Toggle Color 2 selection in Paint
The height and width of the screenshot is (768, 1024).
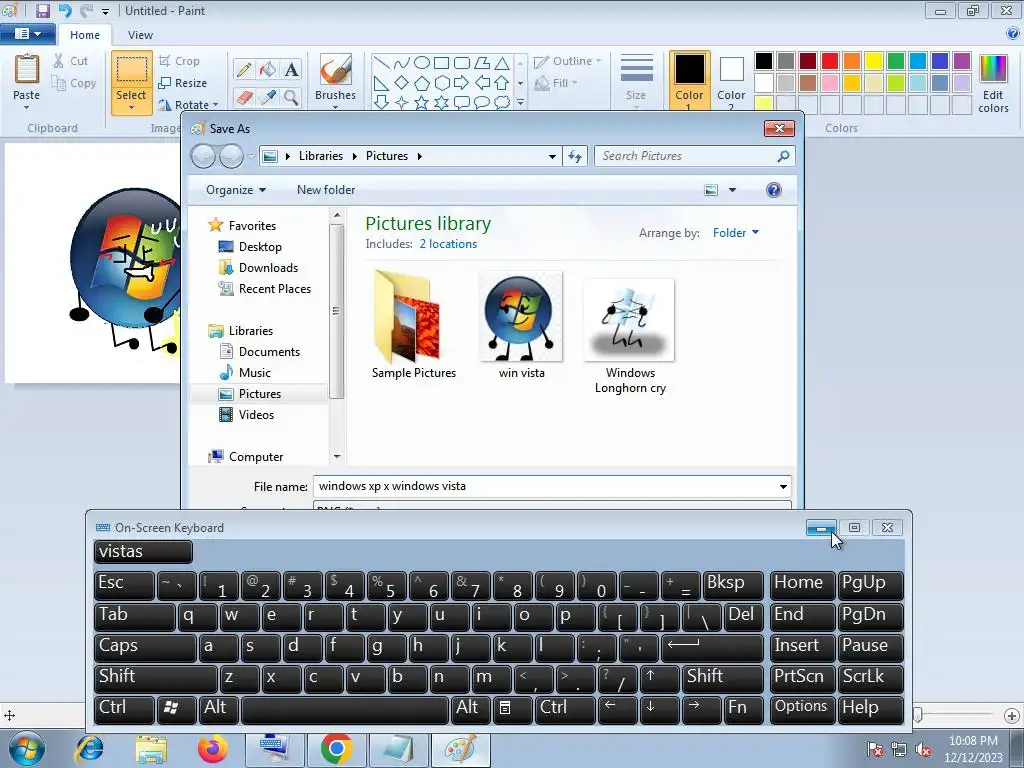[731, 80]
